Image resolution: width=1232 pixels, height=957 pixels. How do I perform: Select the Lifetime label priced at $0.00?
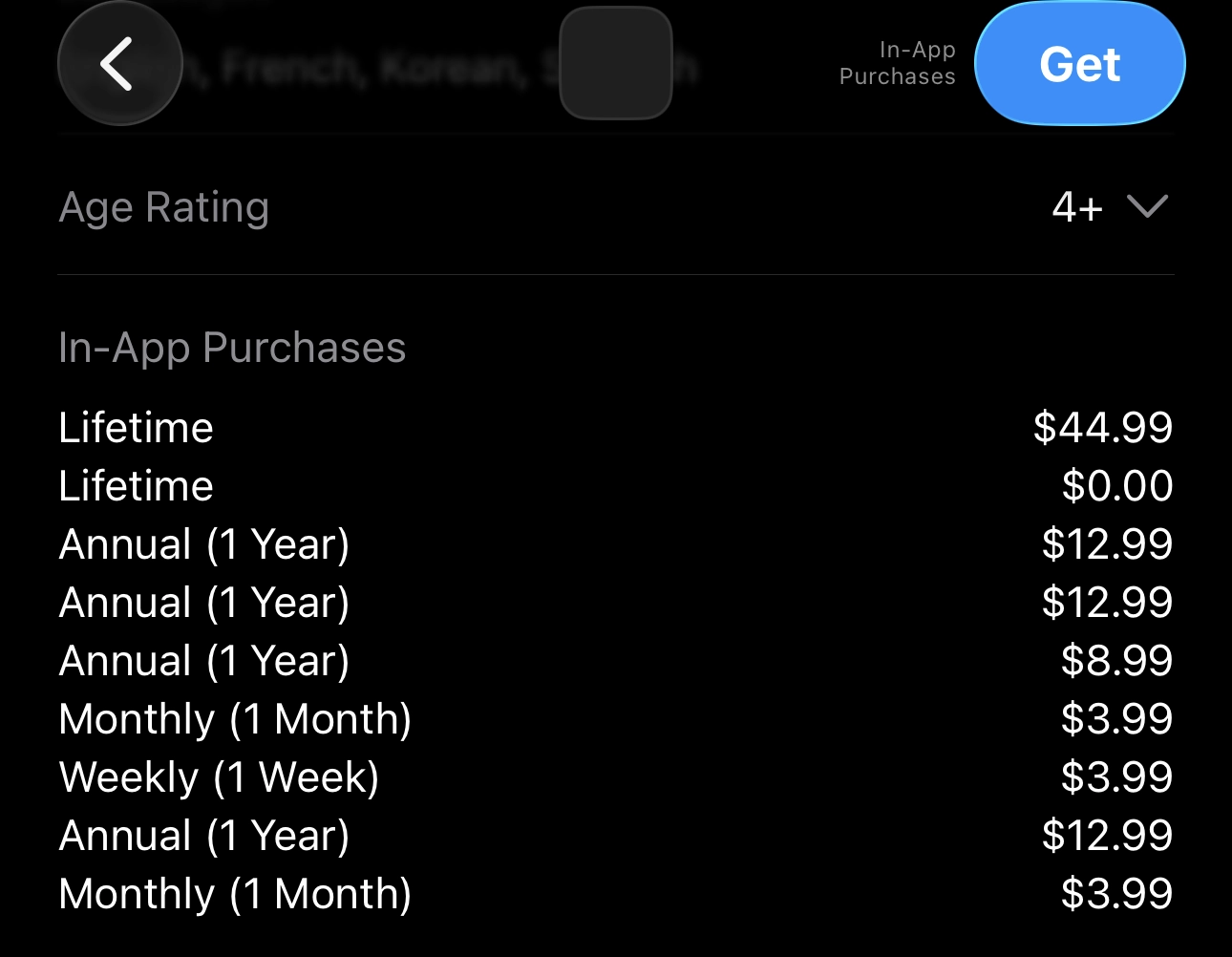136,486
